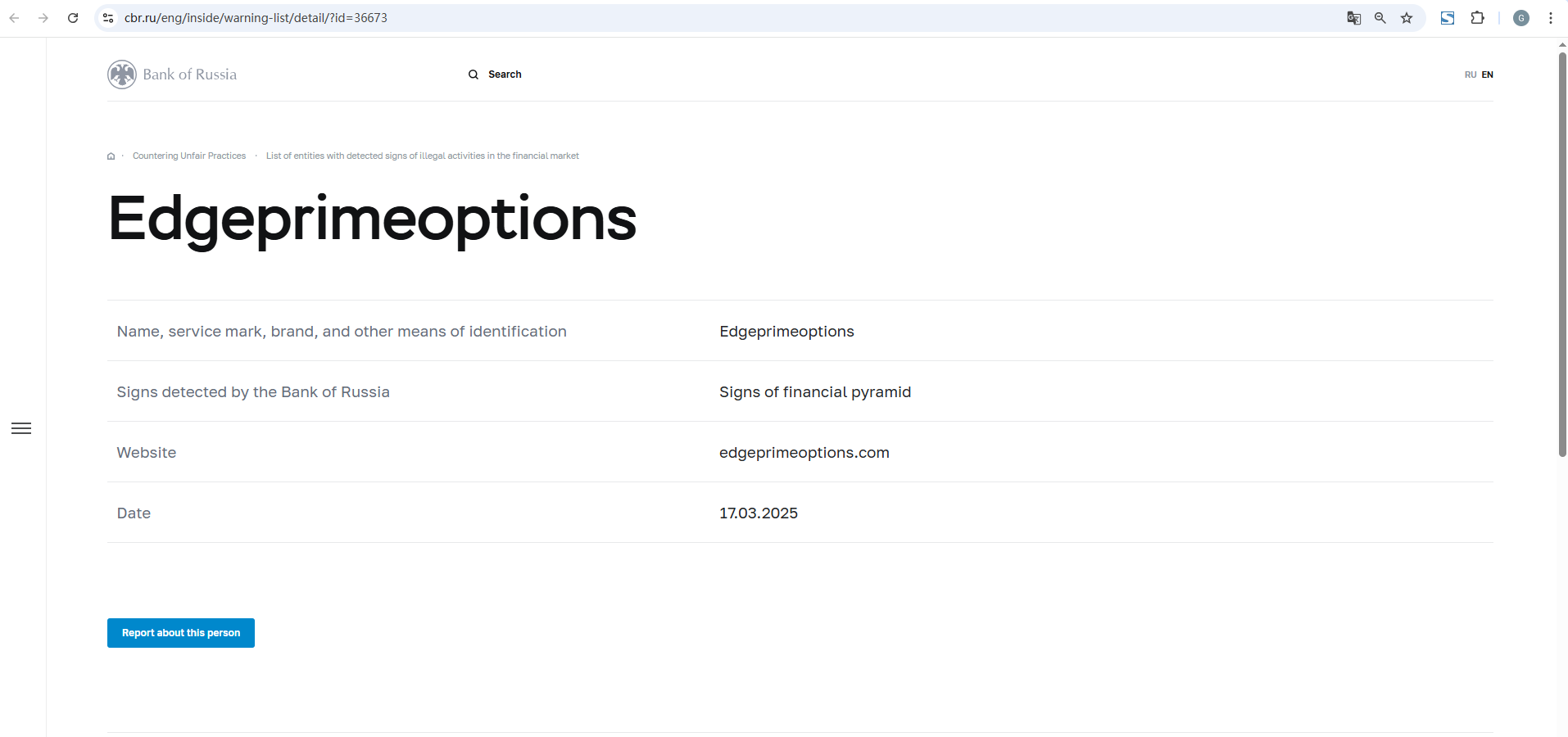Click the Report about this person button
Image resolution: width=1568 pixels, height=737 pixels.
point(181,633)
